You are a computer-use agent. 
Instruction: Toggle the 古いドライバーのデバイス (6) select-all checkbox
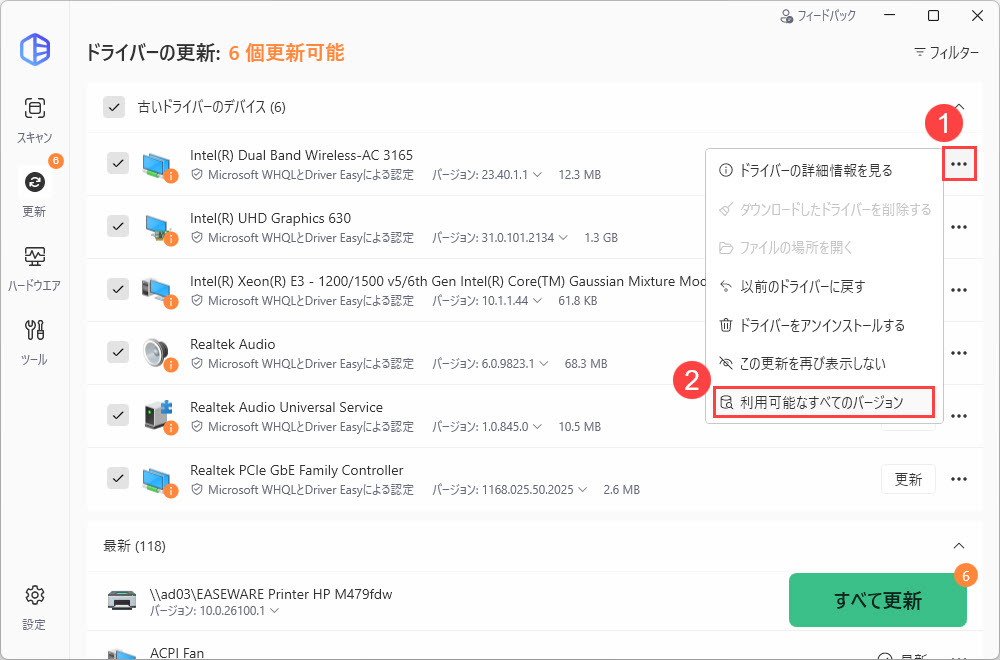click(x=114, y=107)
